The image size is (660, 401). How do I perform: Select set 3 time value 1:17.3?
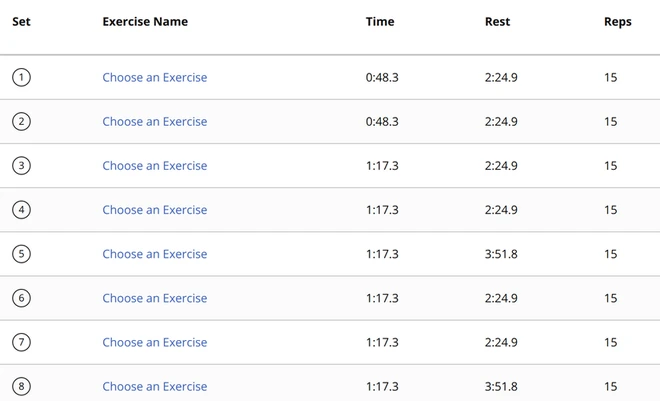pos(382,166)
